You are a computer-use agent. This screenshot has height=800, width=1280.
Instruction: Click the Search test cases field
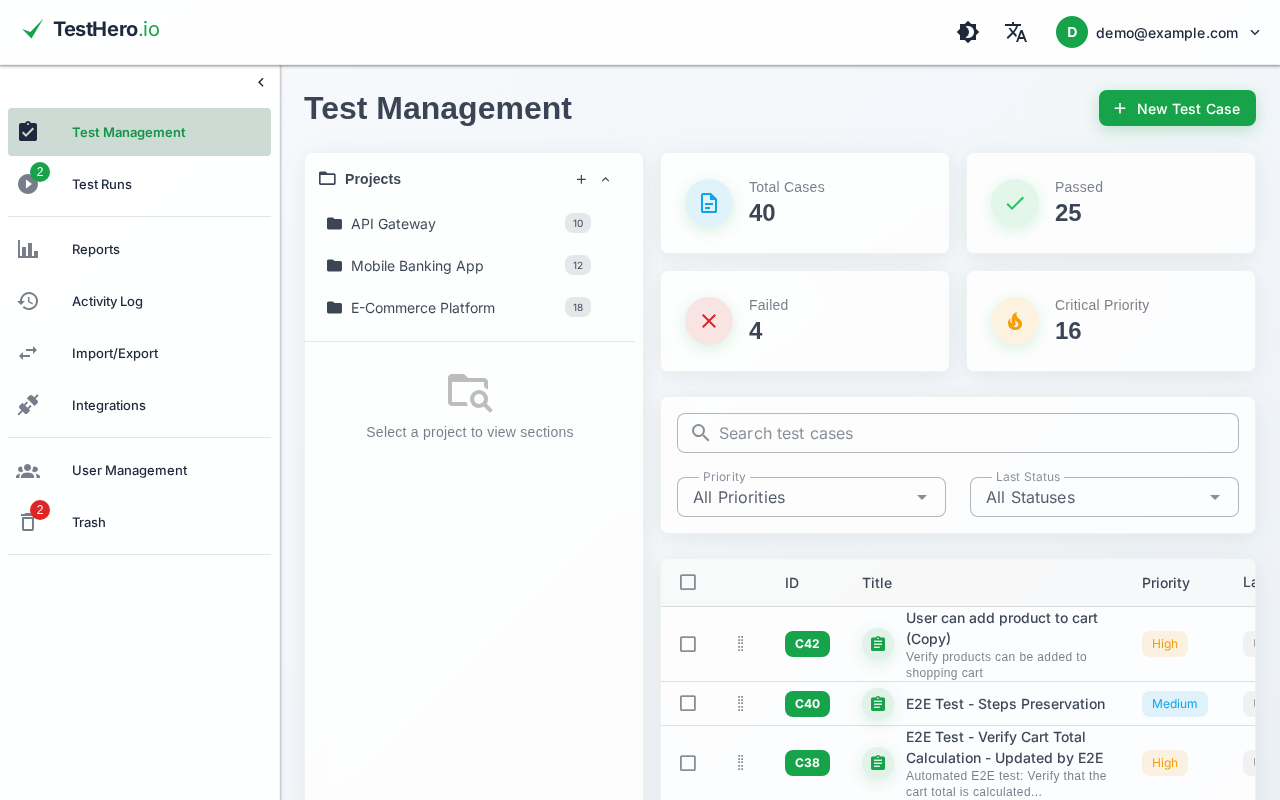958,433
